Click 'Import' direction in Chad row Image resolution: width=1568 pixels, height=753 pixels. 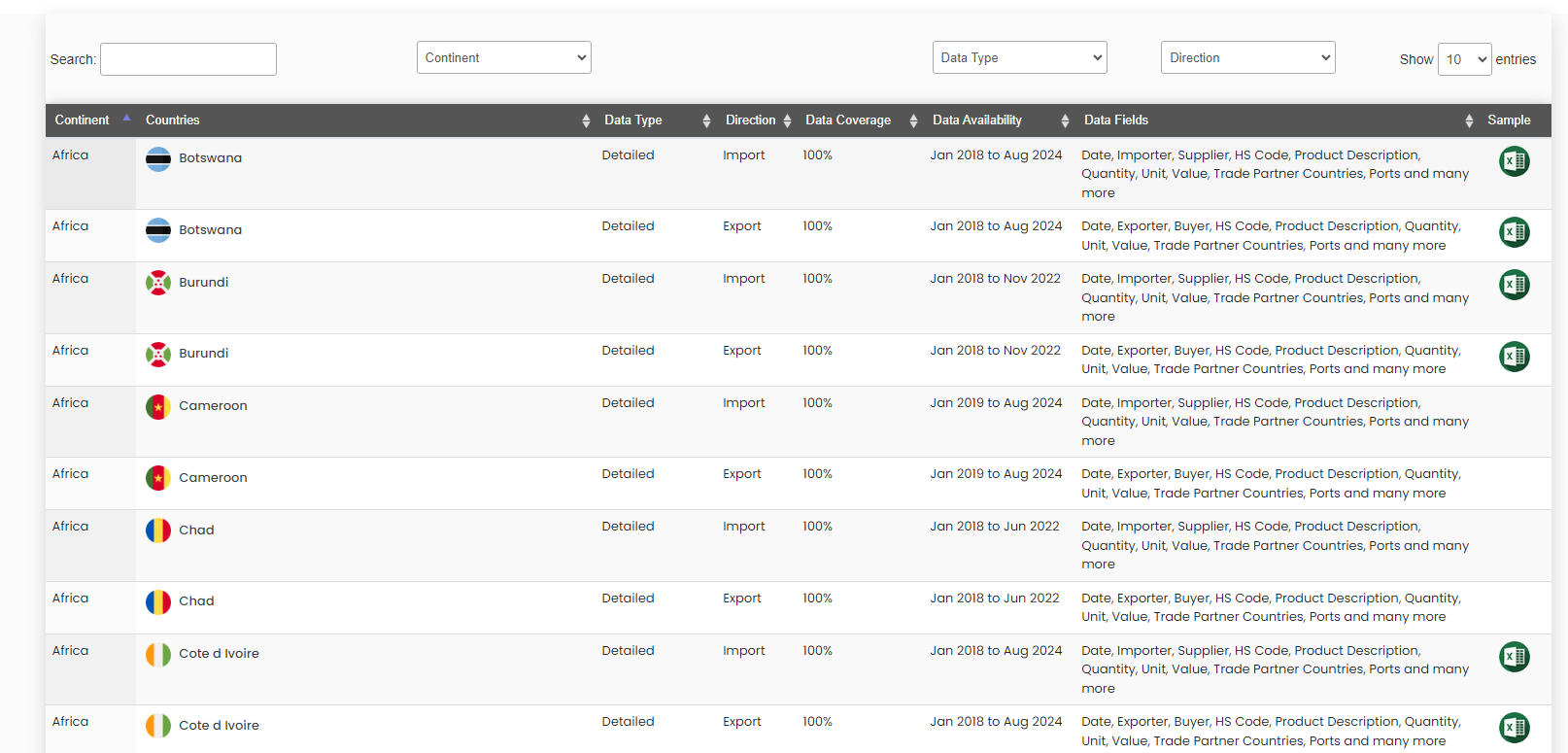743,527
